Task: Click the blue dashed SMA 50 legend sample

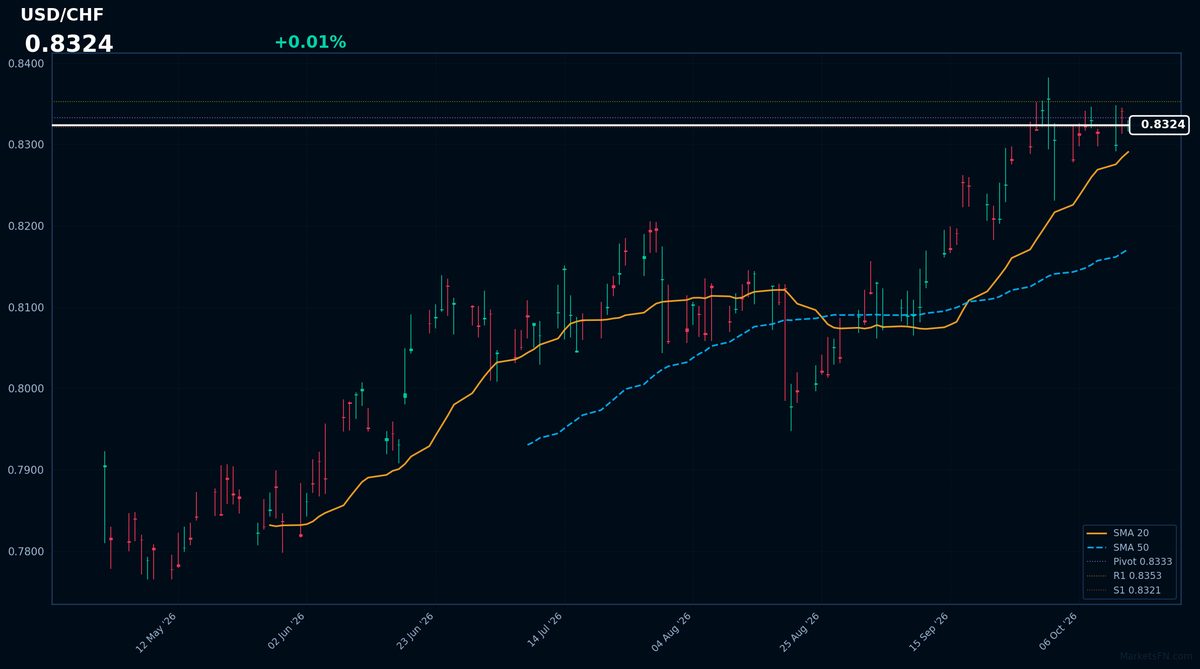Action: 1097,547
